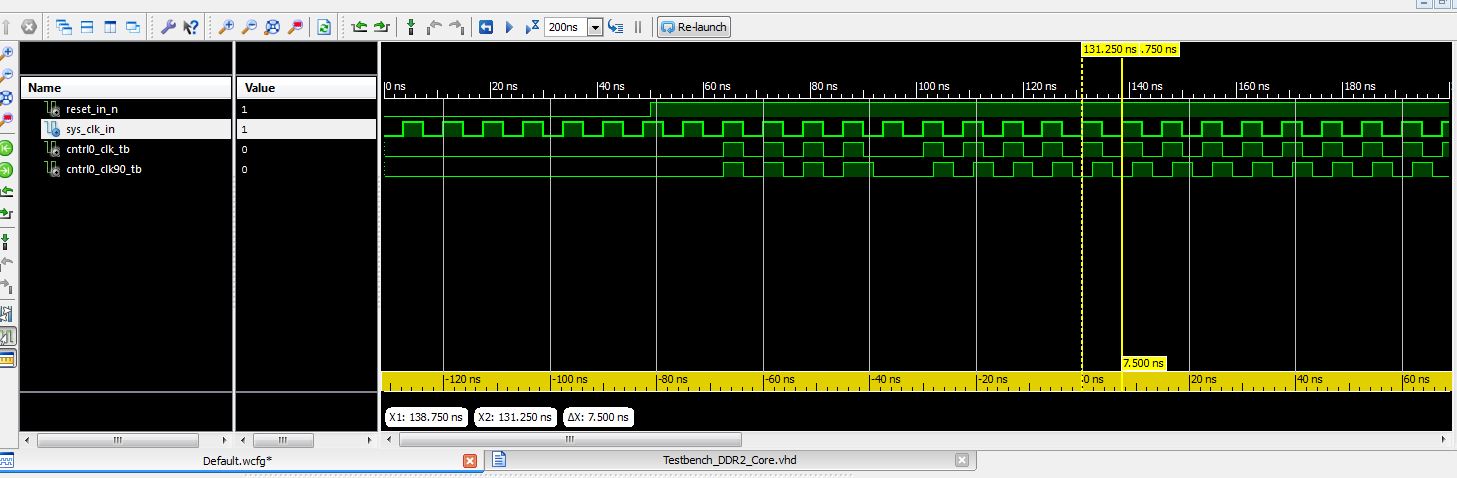The height and width of the screenshot is (478, 1457).
Task: Go to next marker in top toolbar
Action: tap(456, 27)
